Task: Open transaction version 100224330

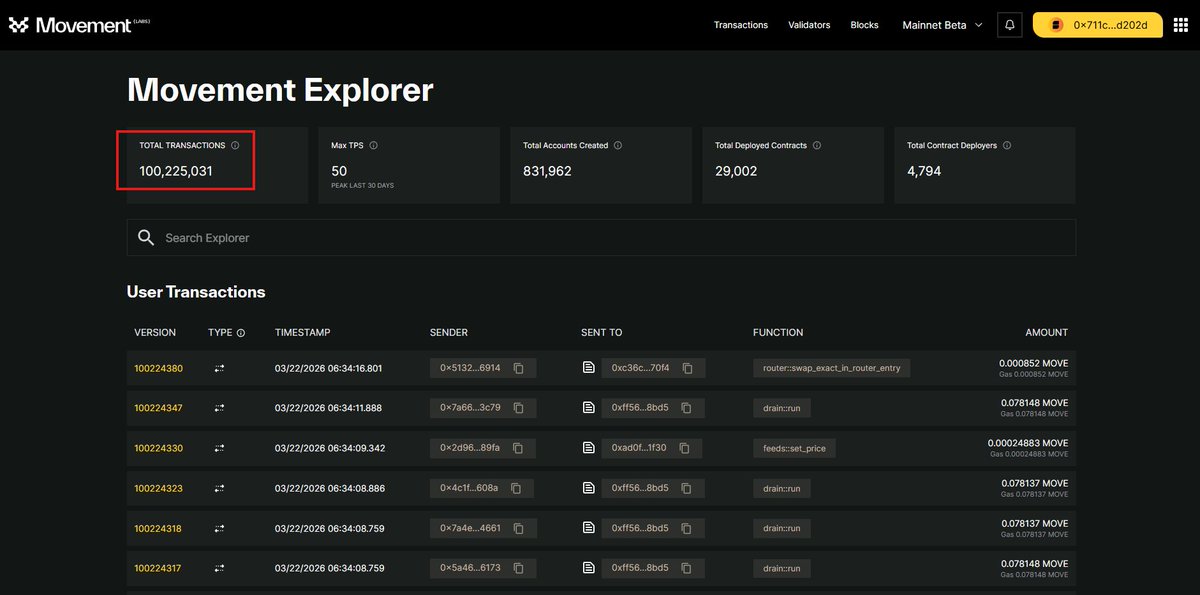Action: click(159, 448)
